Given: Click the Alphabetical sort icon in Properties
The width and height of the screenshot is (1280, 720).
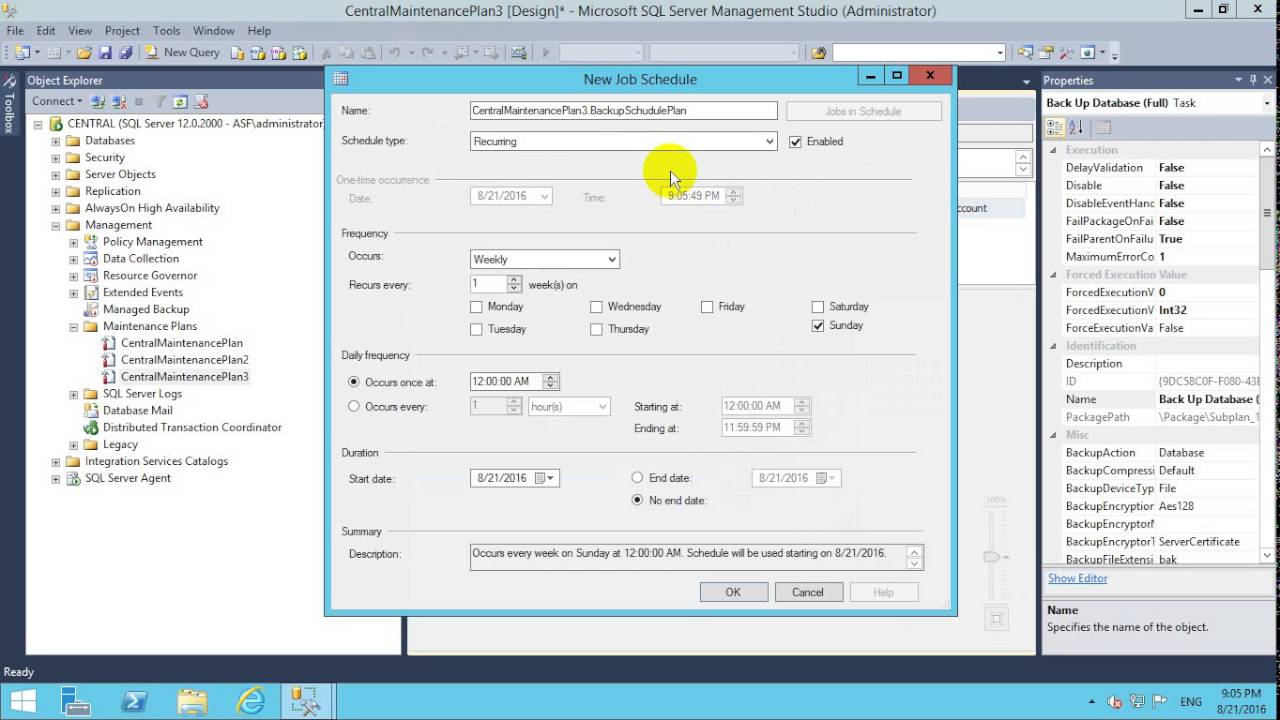Looking at the screenshot, I should point(1077,127).
